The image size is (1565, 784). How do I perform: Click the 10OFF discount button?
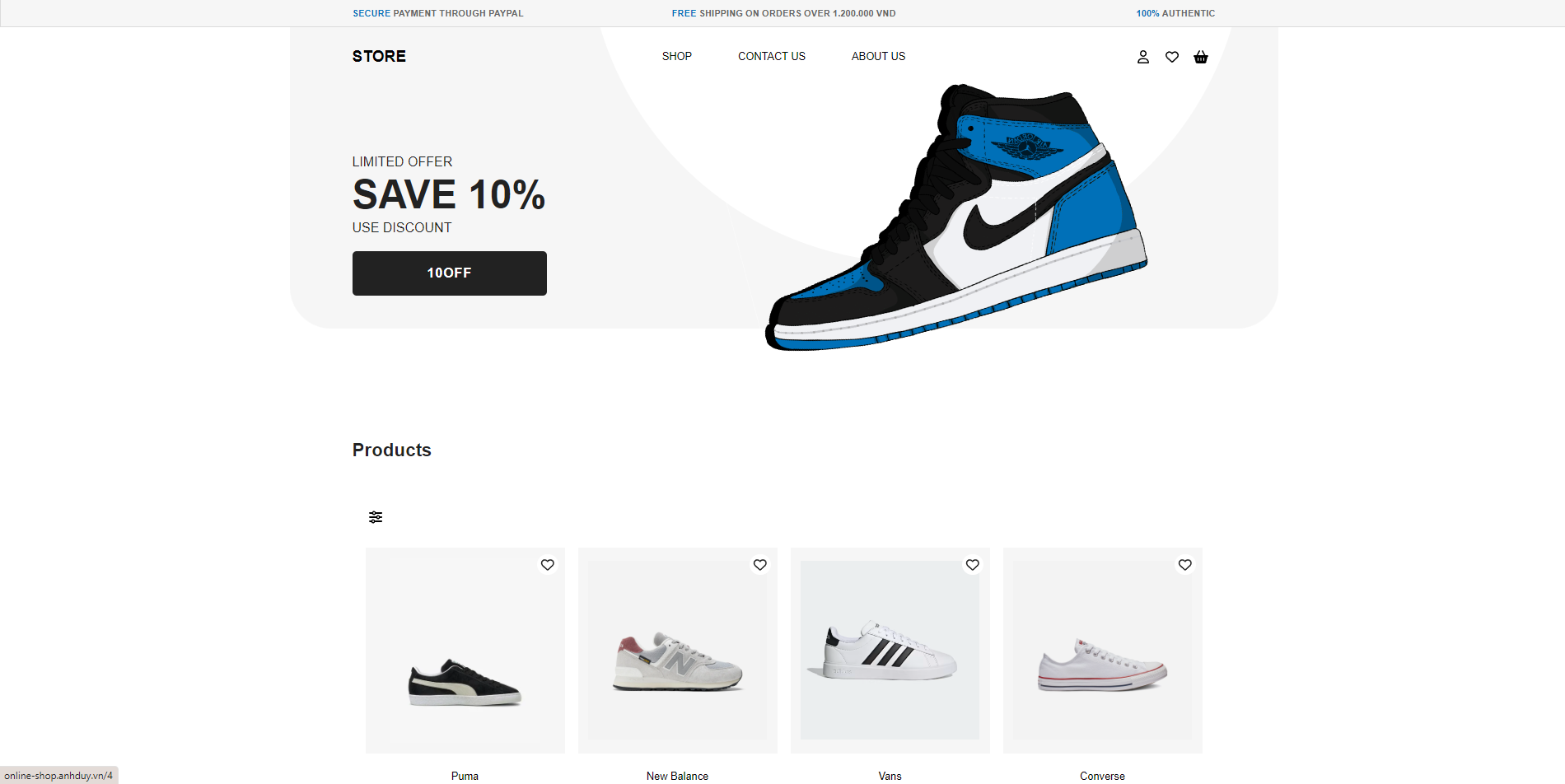point(450,273)
